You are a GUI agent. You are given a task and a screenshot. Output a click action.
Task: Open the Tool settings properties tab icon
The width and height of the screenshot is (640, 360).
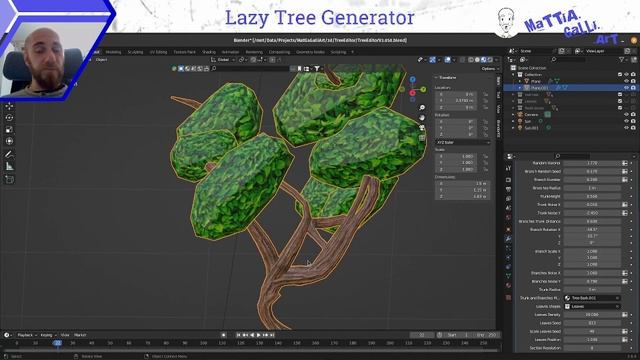click(509, 168)
